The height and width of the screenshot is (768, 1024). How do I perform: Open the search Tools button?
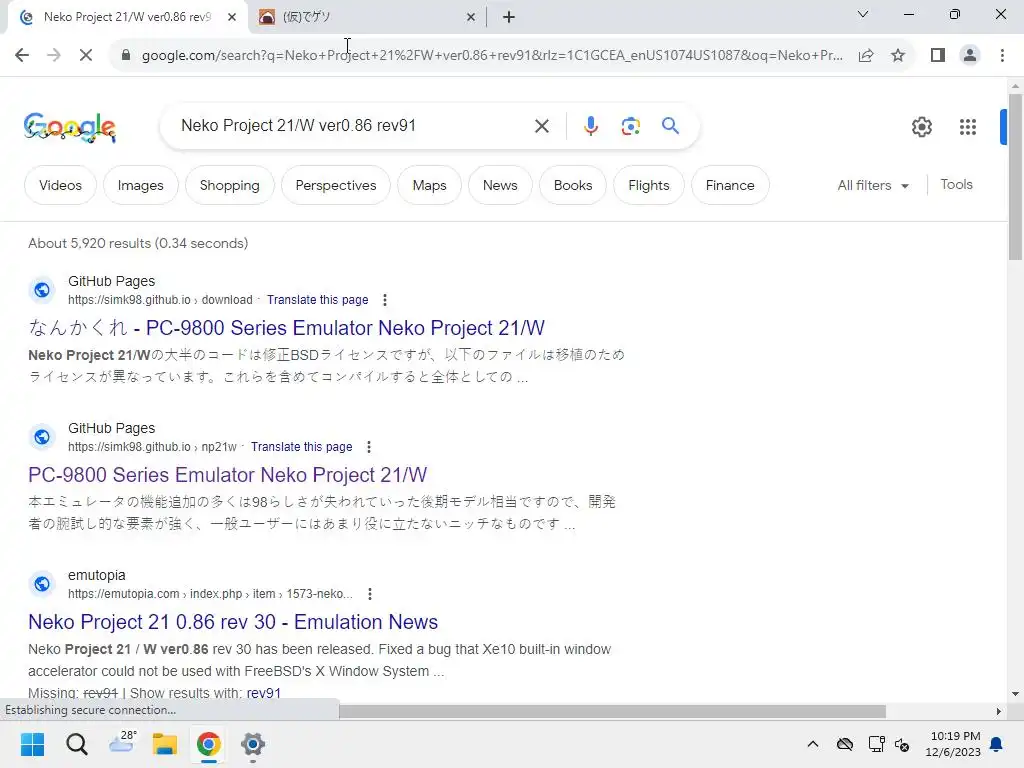pyautogui.click(x=956, y=185)
